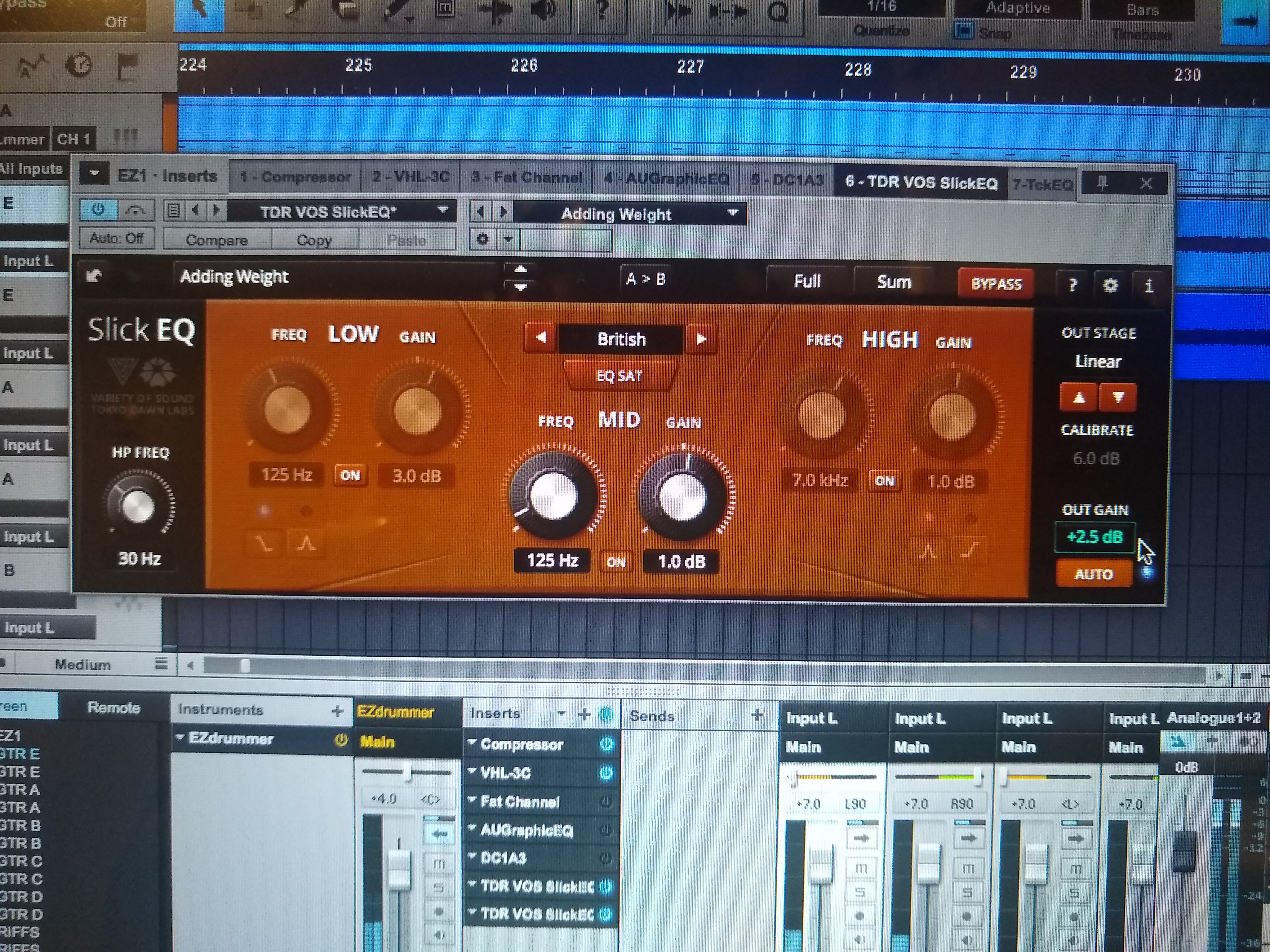Click the Sum channel mode button
This screenshot has height=952, width=1270.
pyautogui.click(x=894, y=282)
